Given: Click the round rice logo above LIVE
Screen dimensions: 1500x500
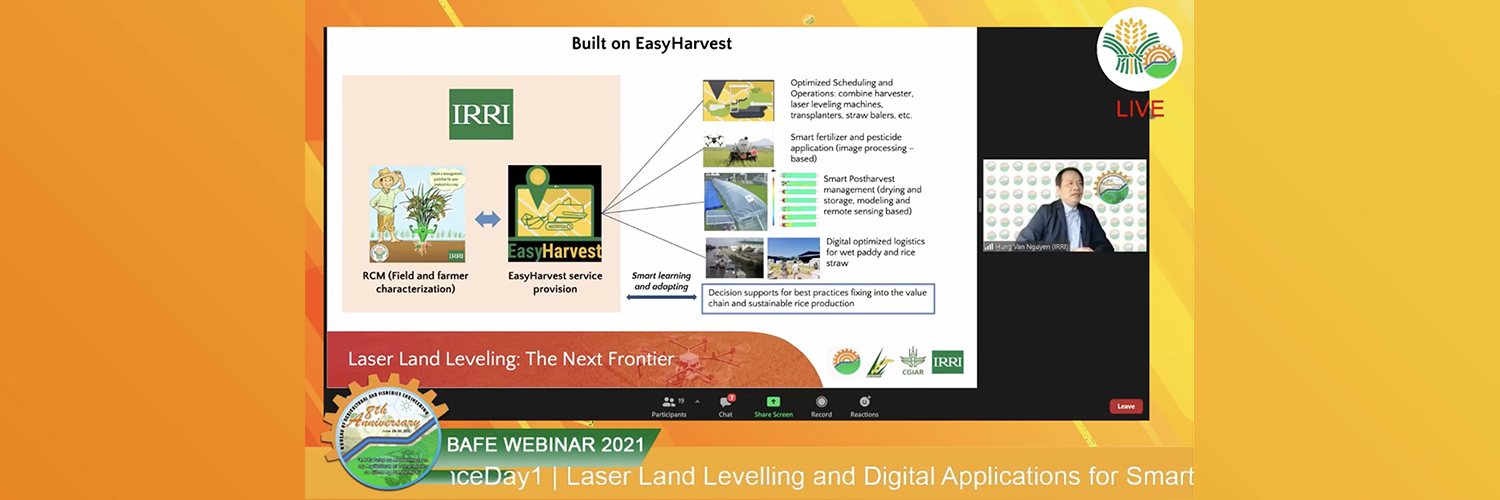Looking at the screenshot, I should click(x=1139, y=50).
